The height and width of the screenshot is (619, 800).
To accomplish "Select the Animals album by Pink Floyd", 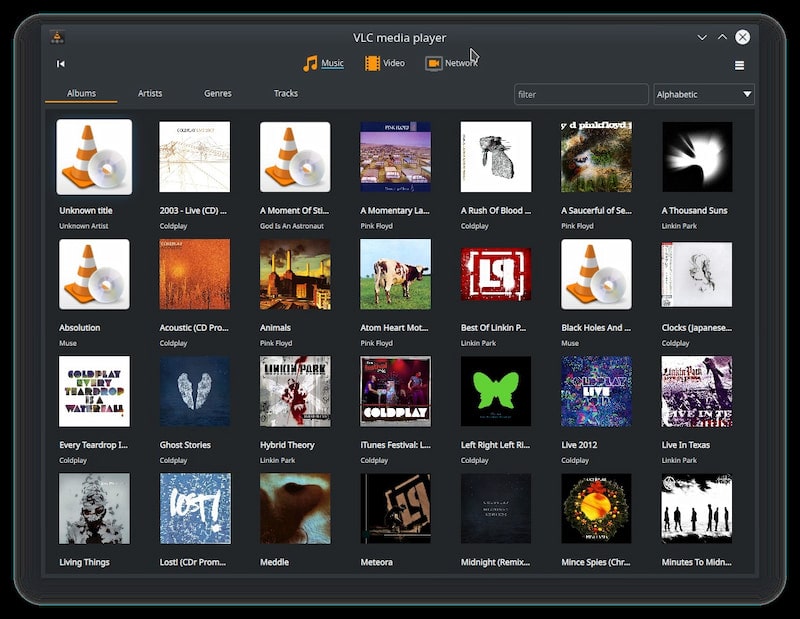I will [295, 273].
